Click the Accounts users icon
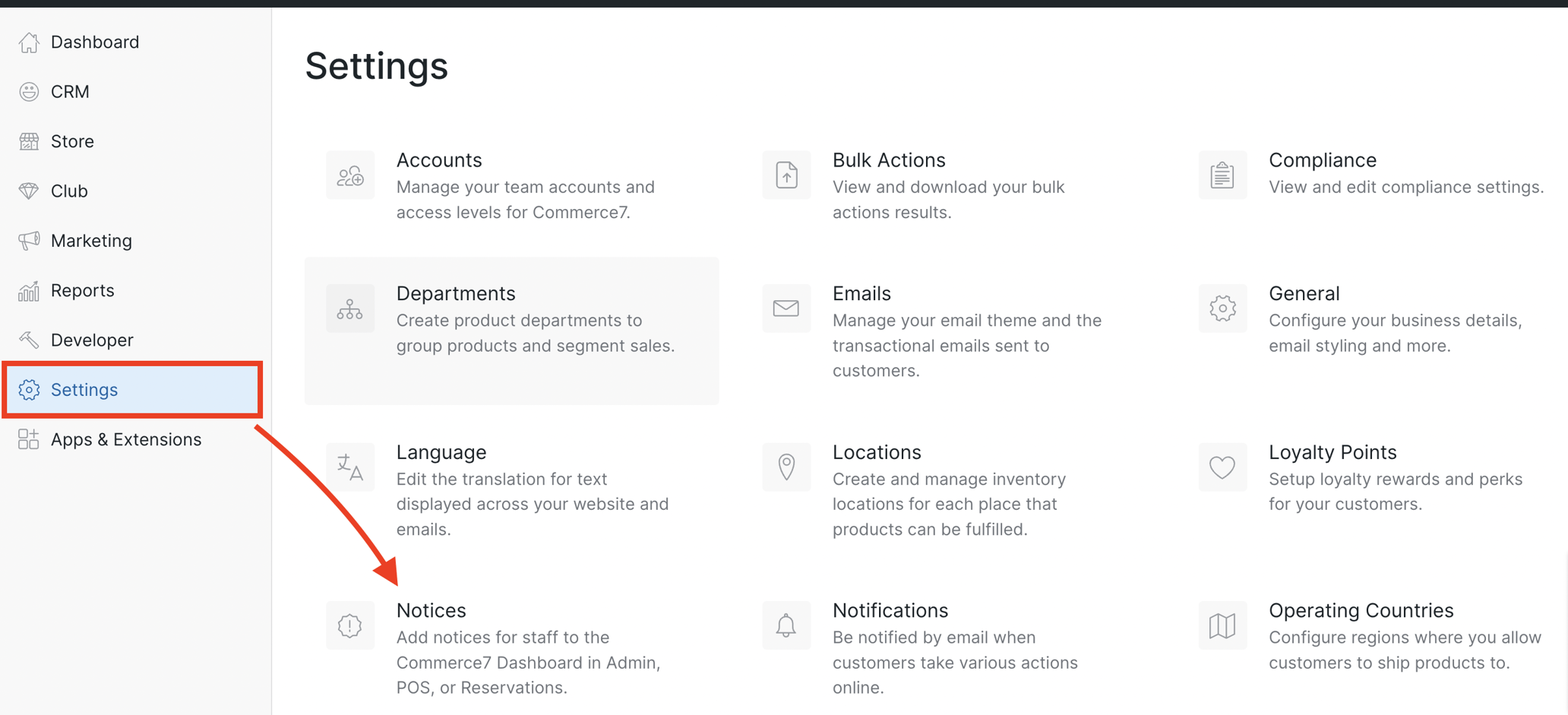The height and width of the screenshot is (715, 1568). (x=350, y=176)
